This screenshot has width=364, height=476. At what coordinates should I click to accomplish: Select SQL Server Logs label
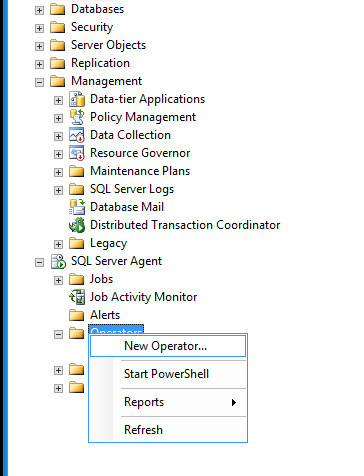tap(132, 189)
